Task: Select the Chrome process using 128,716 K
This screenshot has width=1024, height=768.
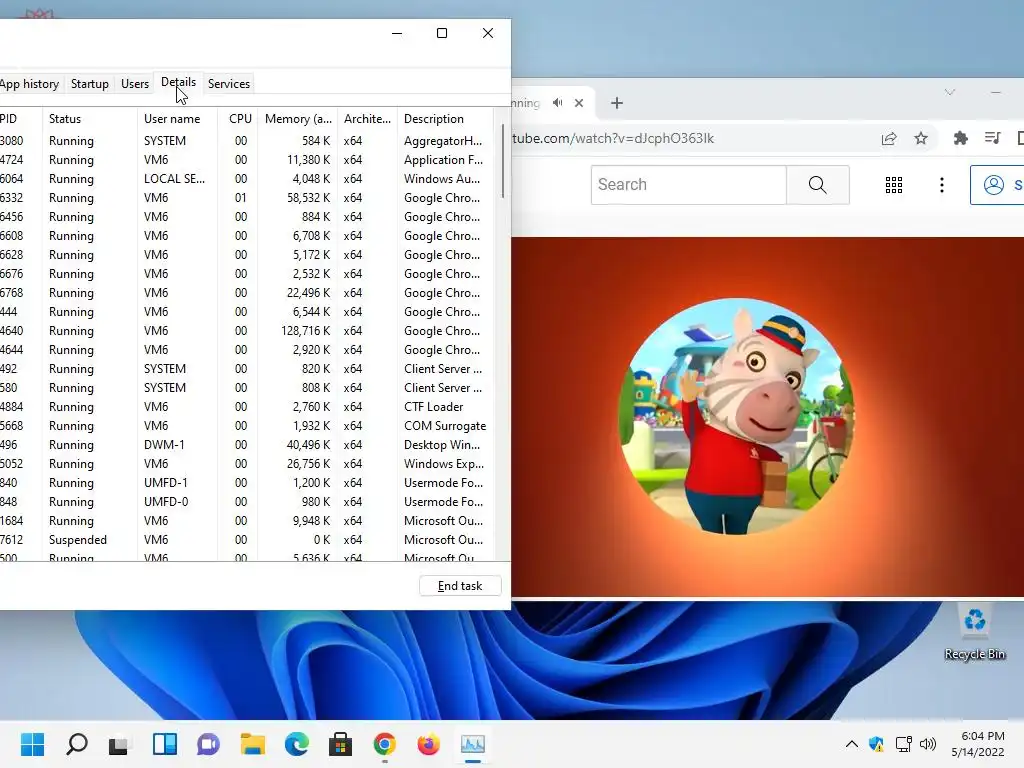Action: 247,330
